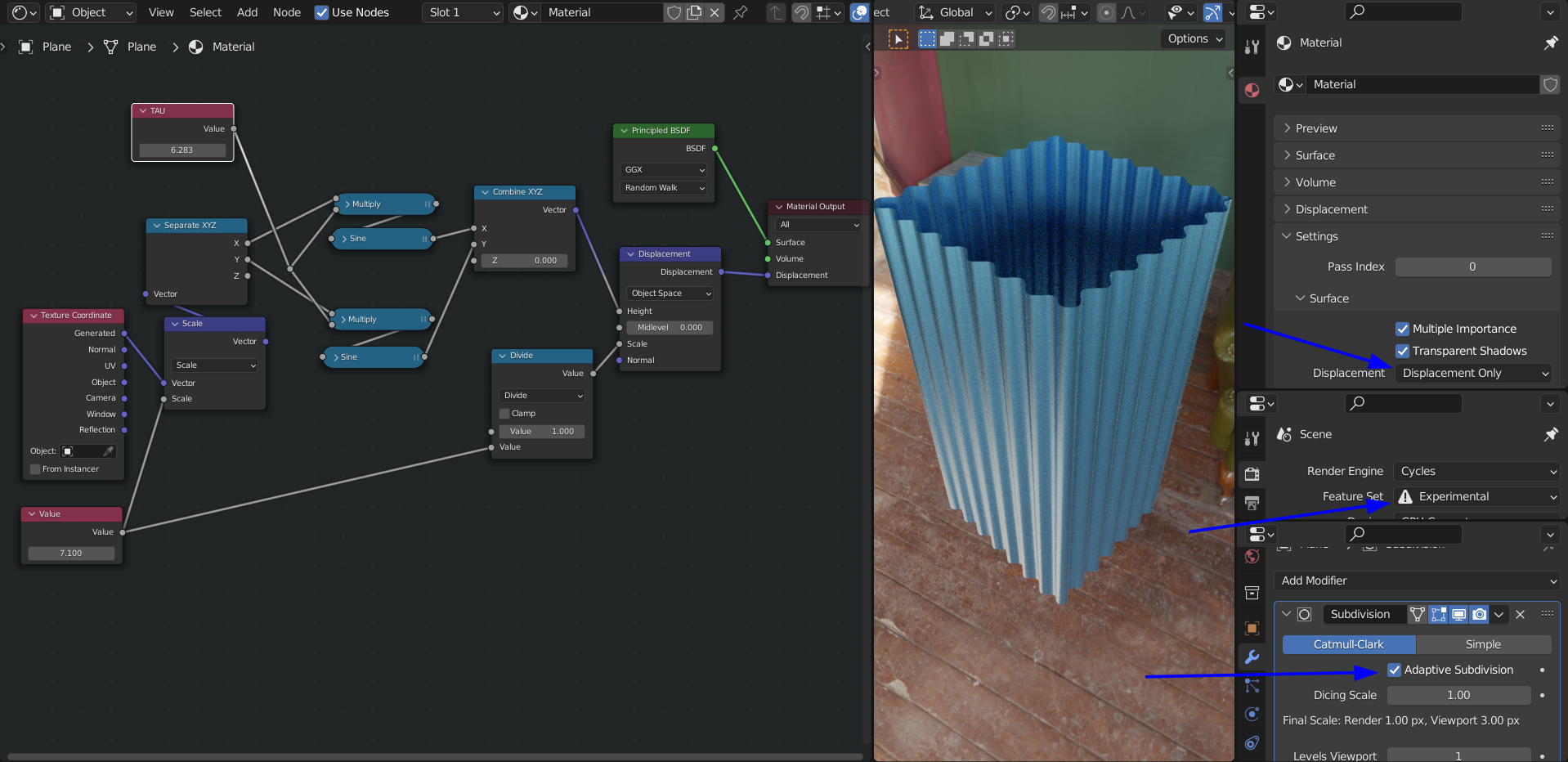Disable Adaptive Subdivision in the modifier
The width and height of the screenshot is (1568, 762).
(x=1395, y=670)
